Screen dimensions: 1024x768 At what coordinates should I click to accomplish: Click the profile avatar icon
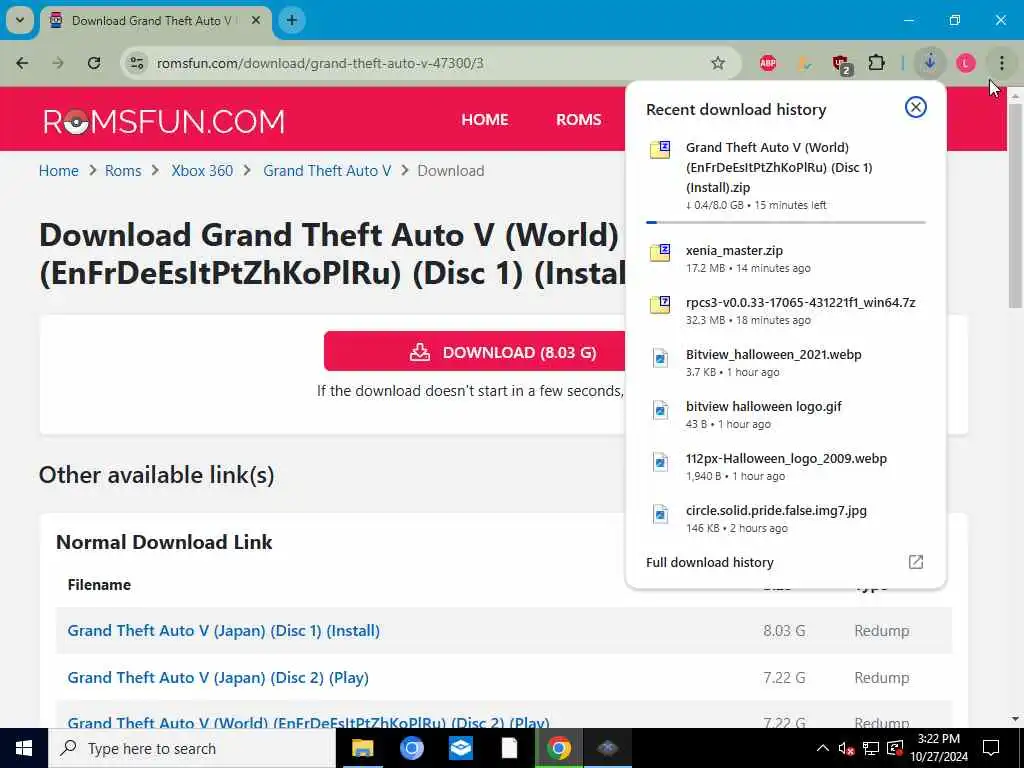966,63
